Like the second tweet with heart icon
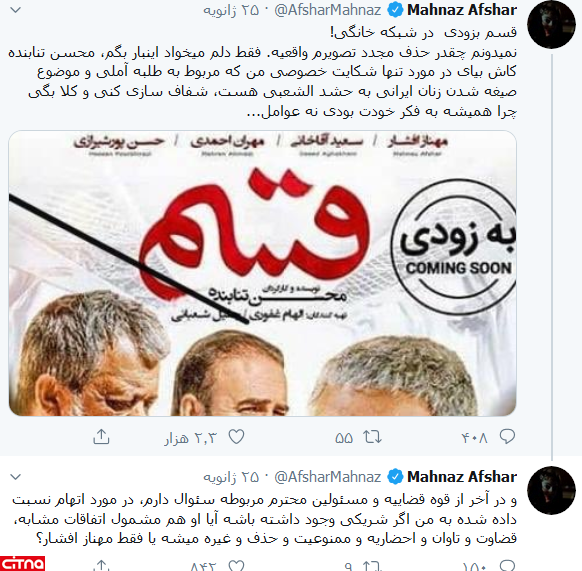This screenshot has width=582, height=571. point(236,566)
